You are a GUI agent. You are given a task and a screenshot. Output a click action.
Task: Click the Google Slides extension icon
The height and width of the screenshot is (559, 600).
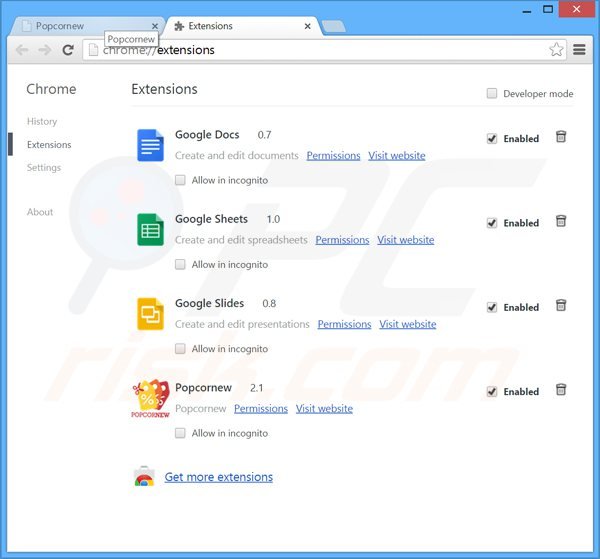click(150, 314)
